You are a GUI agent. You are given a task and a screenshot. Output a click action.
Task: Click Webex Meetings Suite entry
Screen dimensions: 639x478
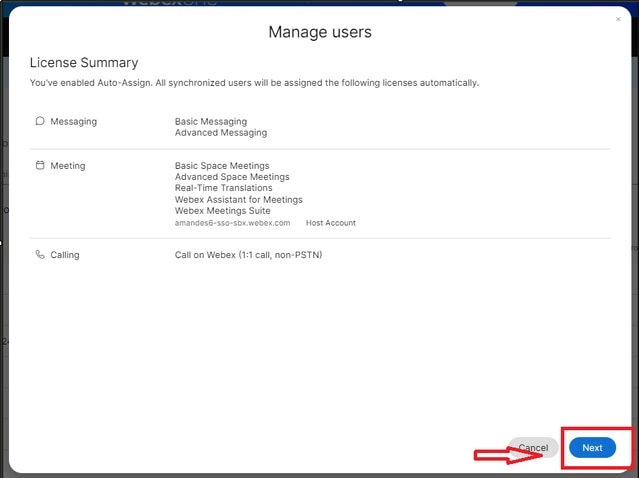coord(223,211)
